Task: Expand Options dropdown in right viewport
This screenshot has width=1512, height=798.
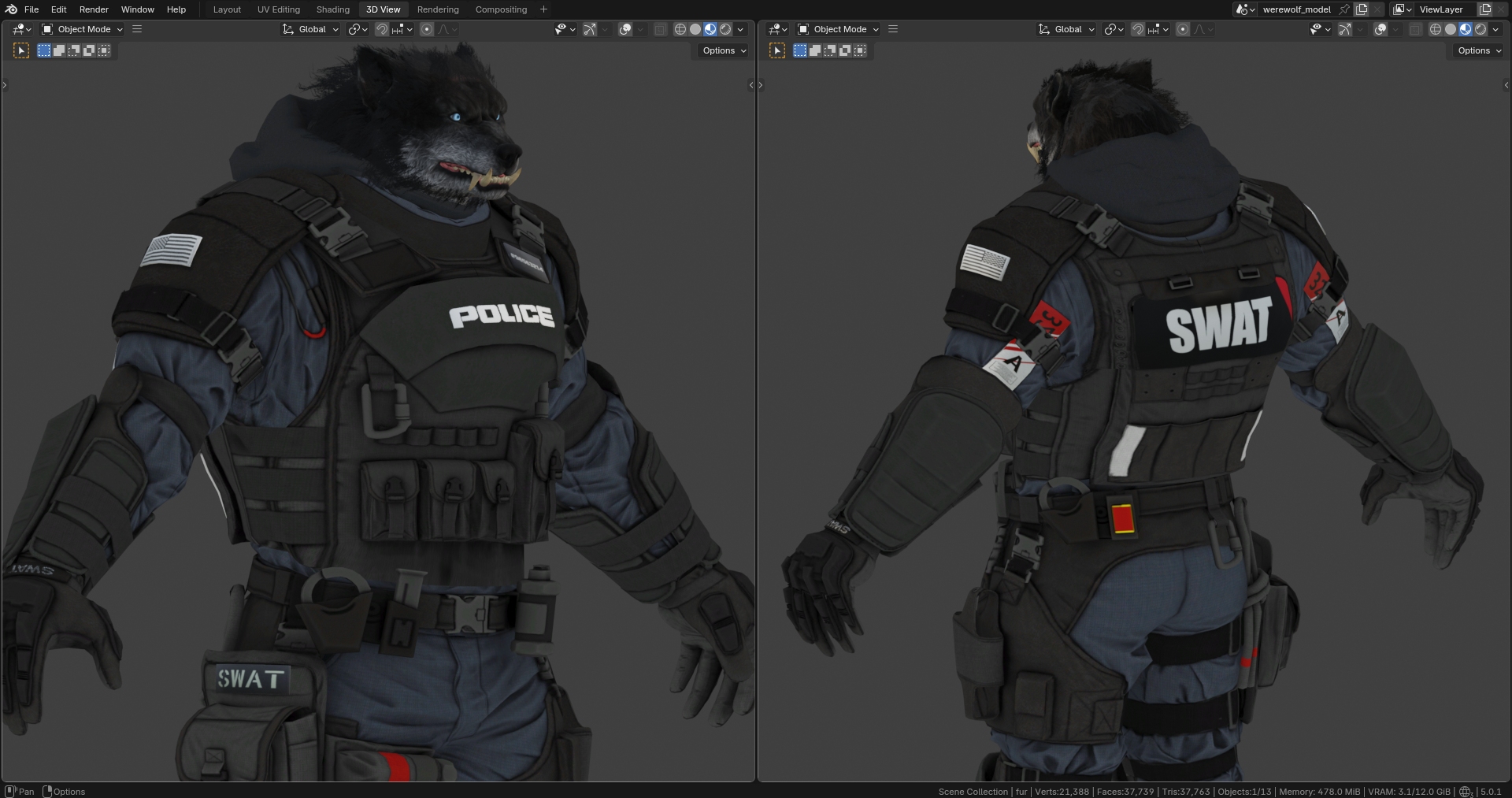Action: coord(1479,50)
